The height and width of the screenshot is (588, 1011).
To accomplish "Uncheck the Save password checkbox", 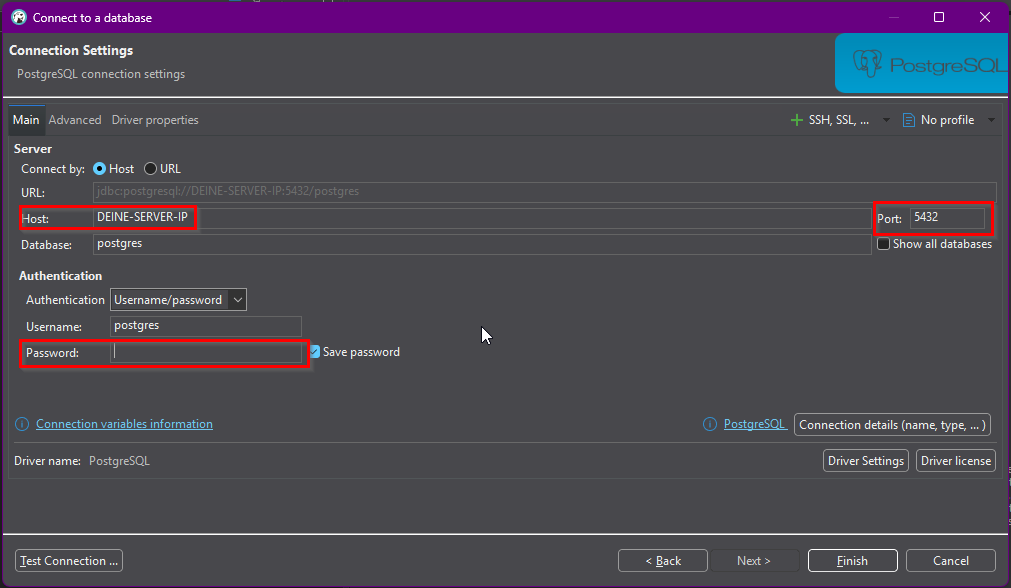I will (x=315, y=352).
